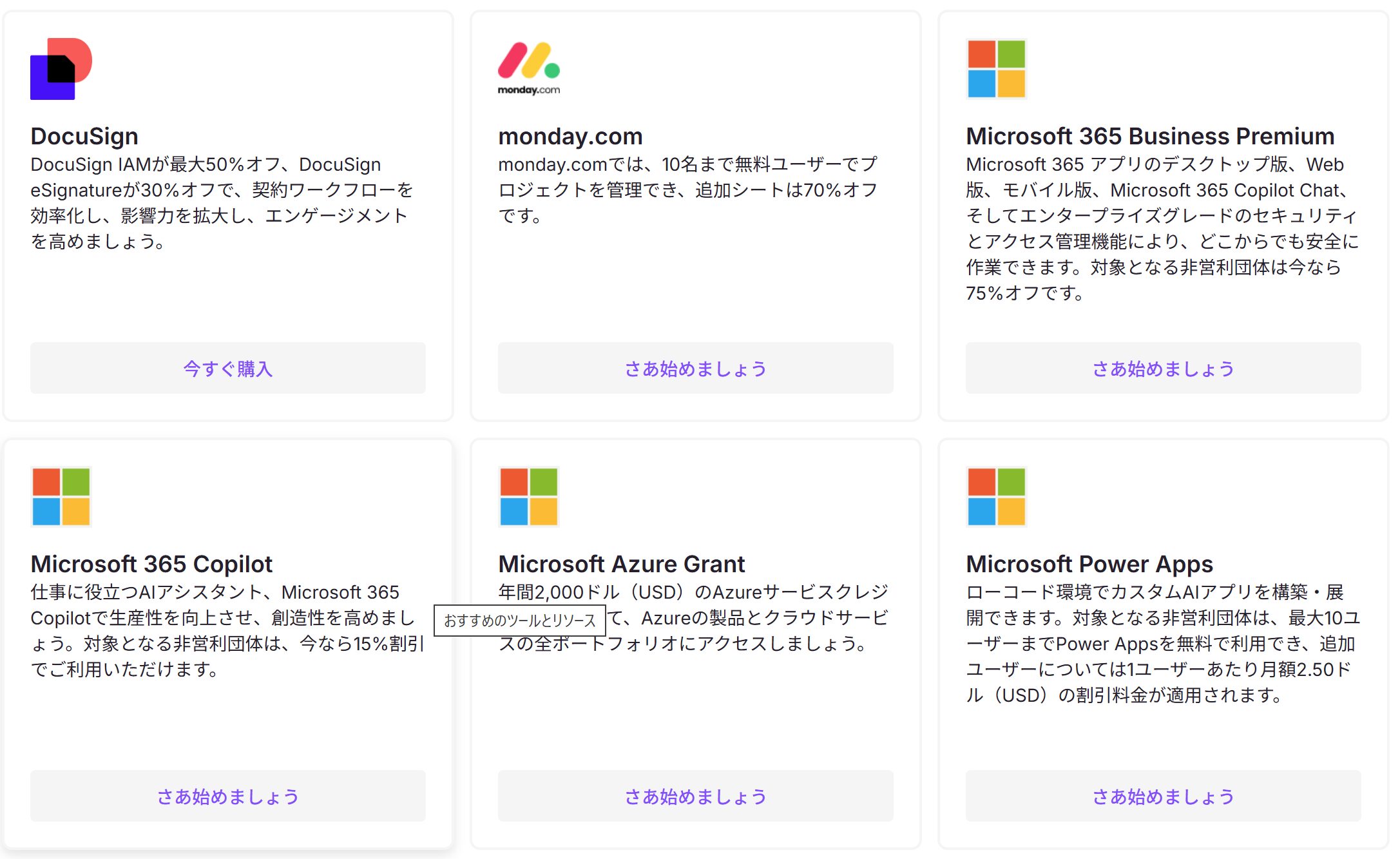Click the Microsoft Azure Grant logo

[x=529, y=497]
